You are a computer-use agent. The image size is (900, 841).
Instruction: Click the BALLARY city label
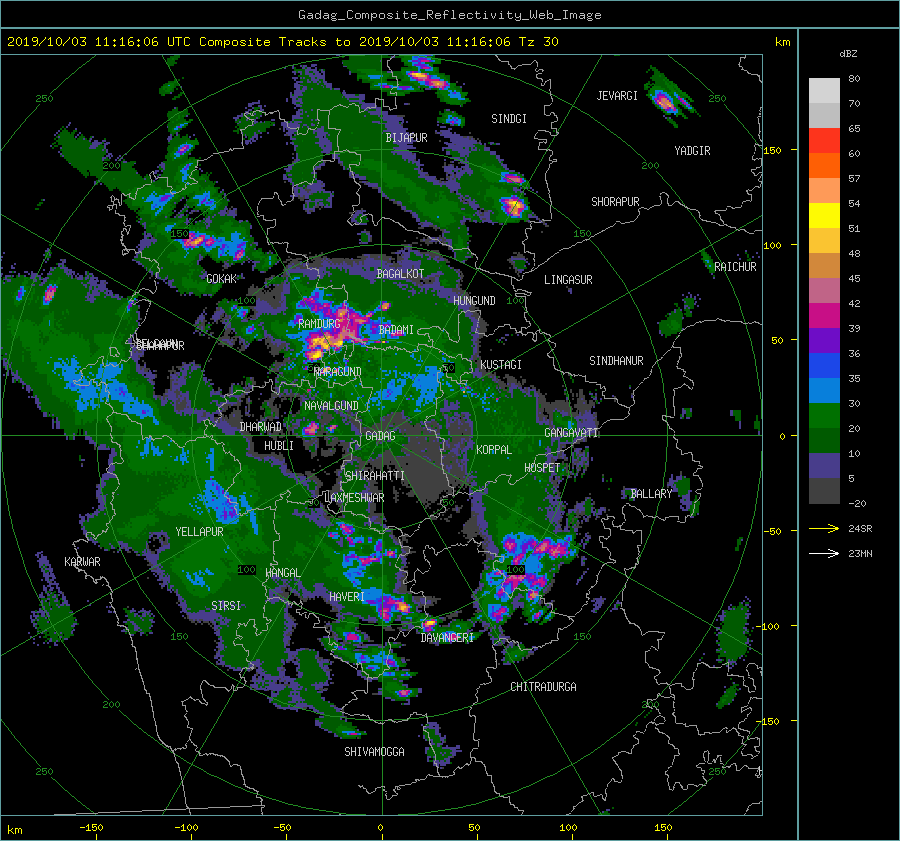tap(651, 494)
